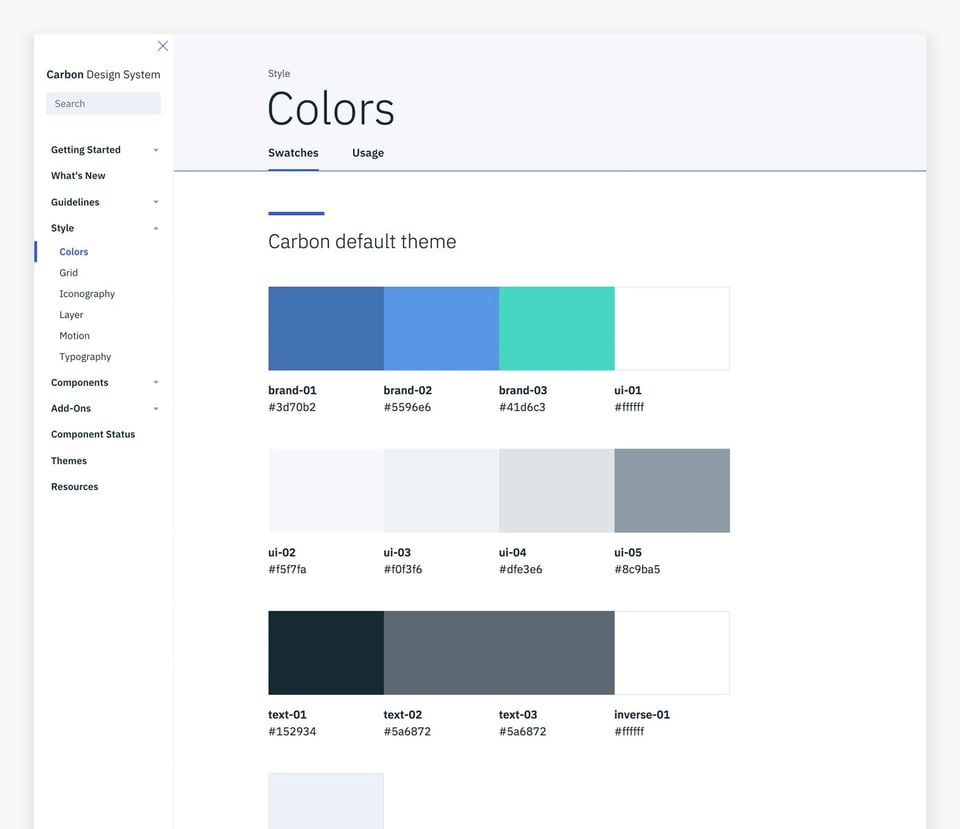
Task: Switch to the Usage tab
Action: (x=368, y=153)
